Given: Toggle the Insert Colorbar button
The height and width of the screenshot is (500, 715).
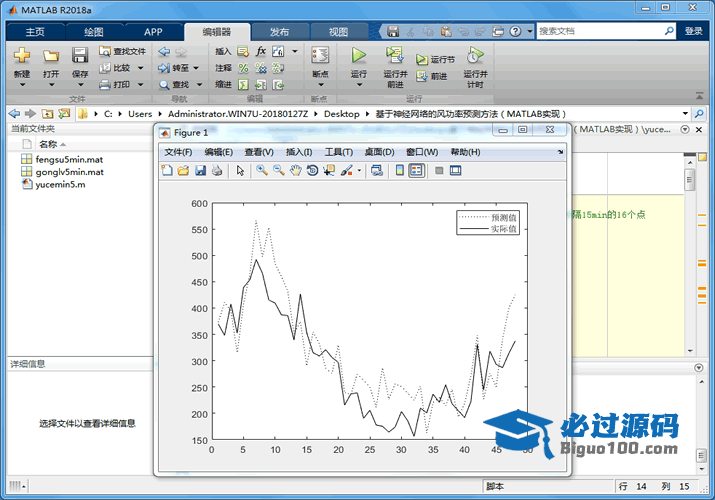Looking at the screenshot, I should tap(399, 171).
